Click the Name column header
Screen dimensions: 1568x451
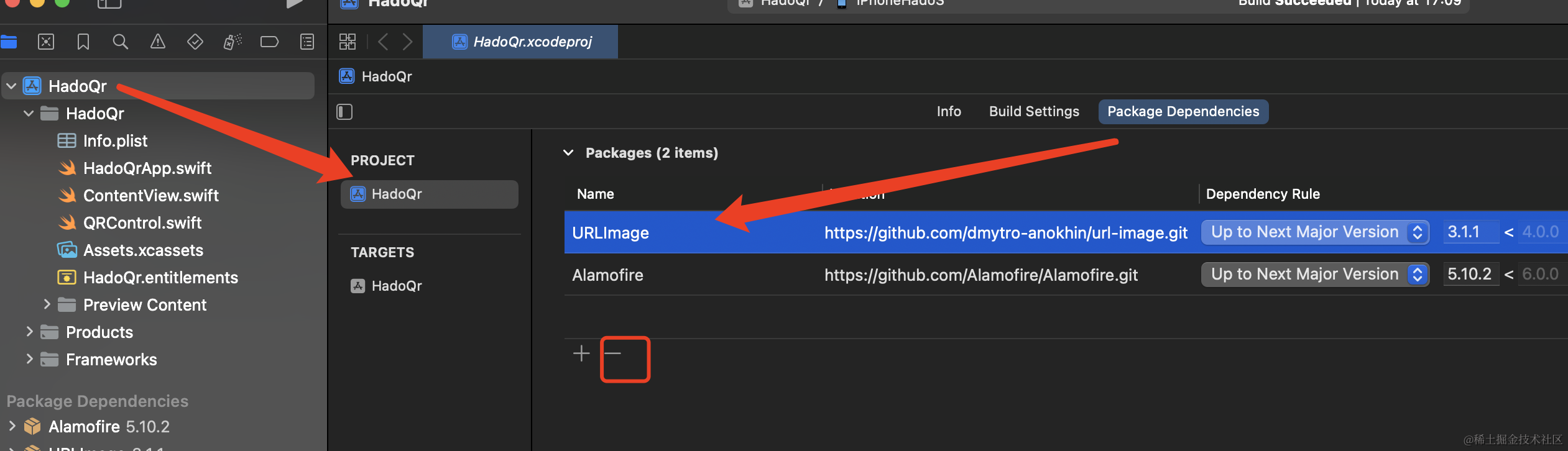[595, 194]
